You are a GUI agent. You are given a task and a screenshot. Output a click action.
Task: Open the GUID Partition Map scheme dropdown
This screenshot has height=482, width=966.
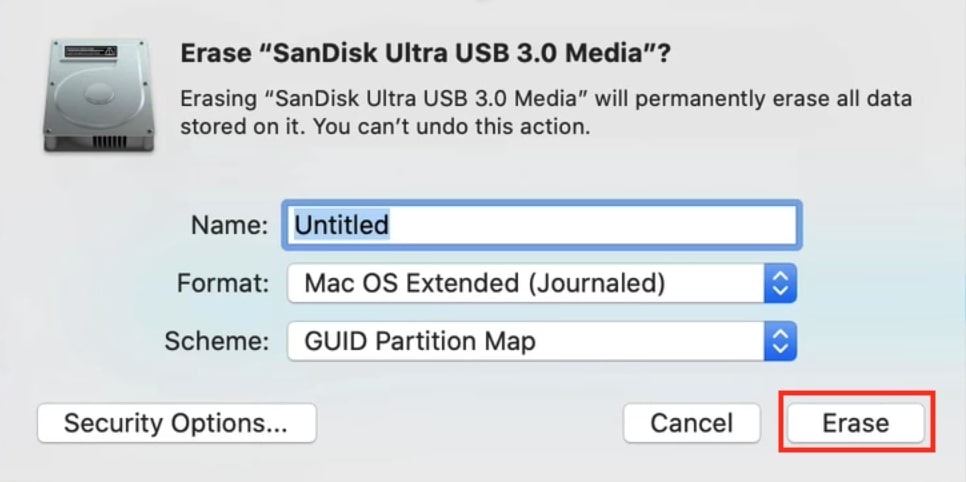tap(542, 341)
